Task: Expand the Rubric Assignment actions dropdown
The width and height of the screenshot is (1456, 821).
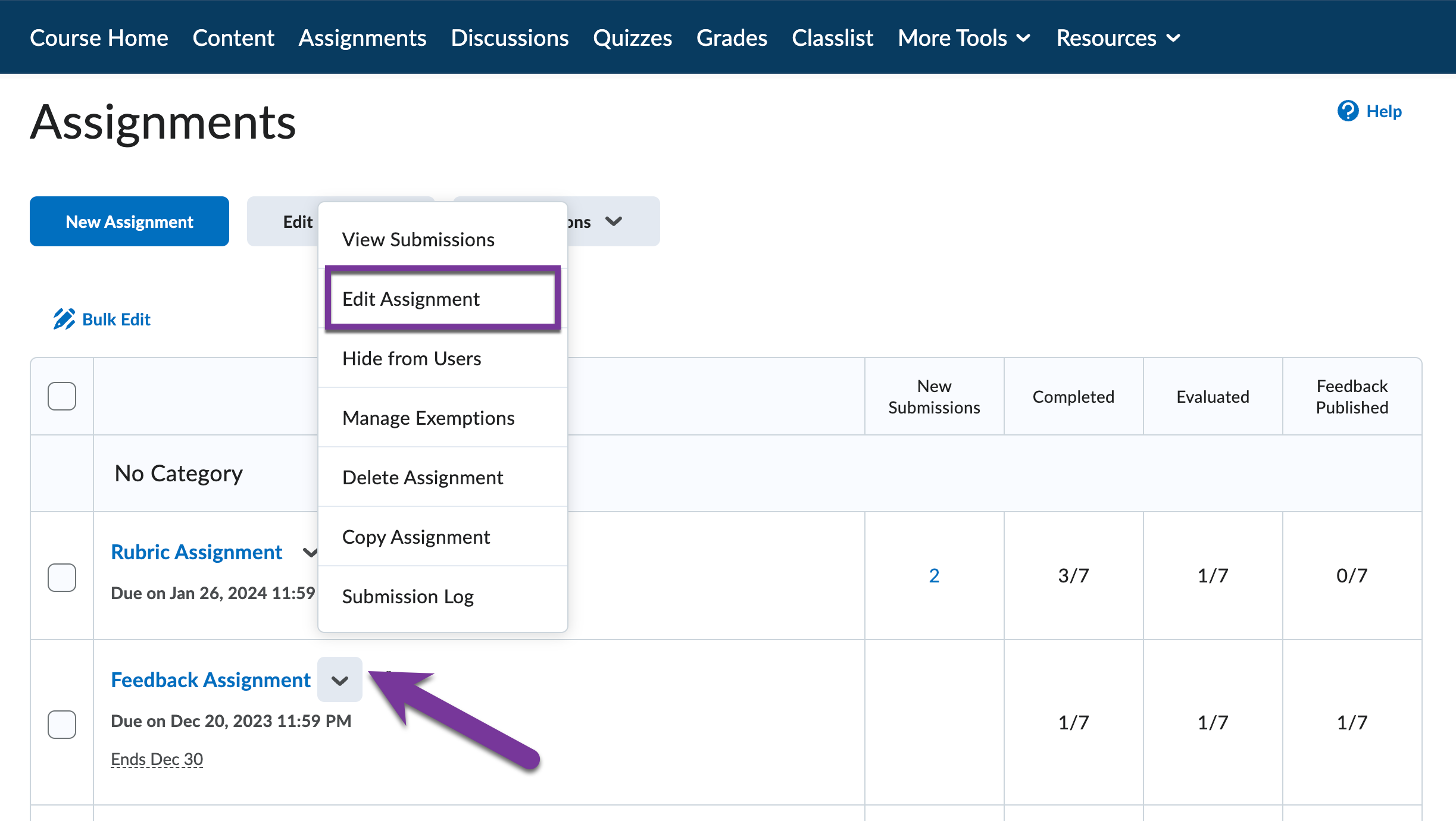Action: (x=310, y=552)
